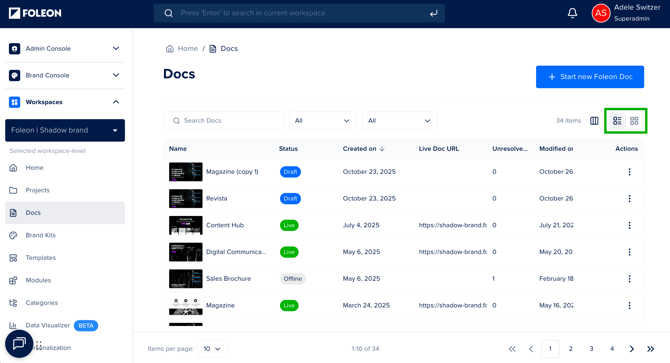Switch to list view
Viewport: 670px width, 363px height.
click(x=617, y=121)
